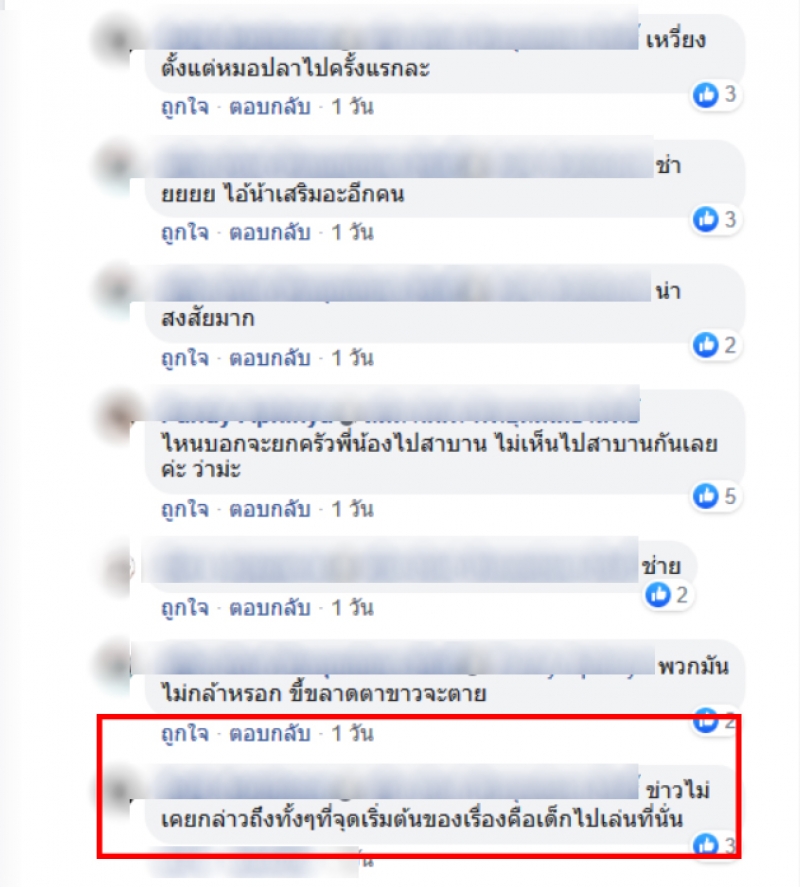Screen dimensions: 800x887
Task: Reply to the comment ไอ้น้าเสริมอะอีกคน
Action: point(270,232)
